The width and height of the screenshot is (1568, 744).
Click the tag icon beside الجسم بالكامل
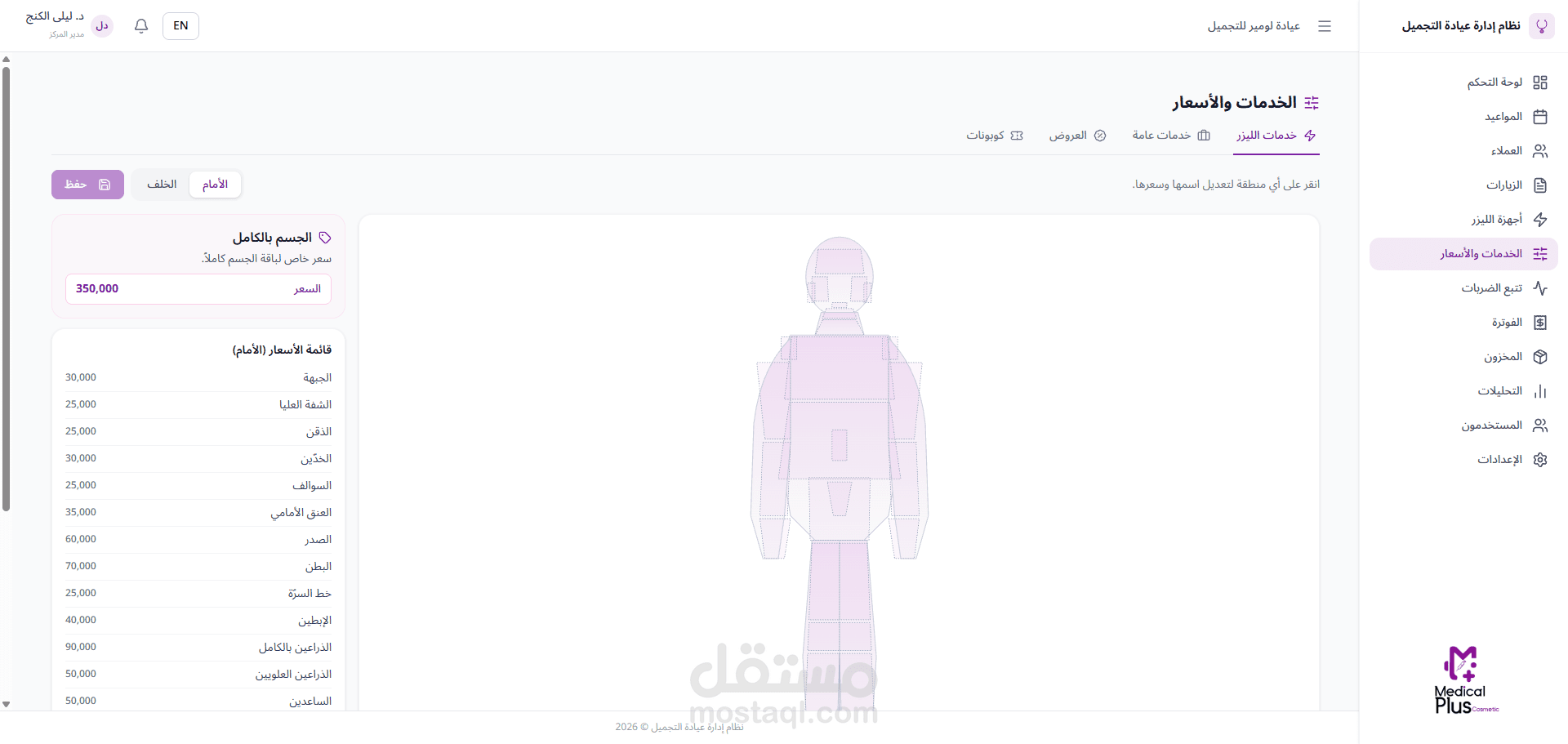pyautogui.click(x=325, y=238)
